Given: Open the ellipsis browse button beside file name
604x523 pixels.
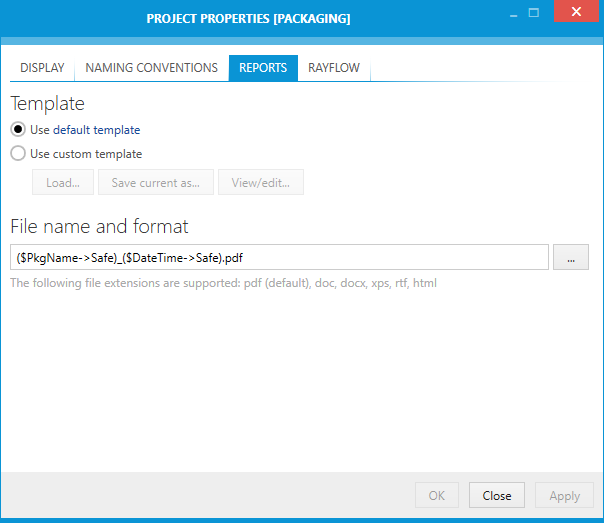Looking at the screenshot, I should click(x=570, y=257).
